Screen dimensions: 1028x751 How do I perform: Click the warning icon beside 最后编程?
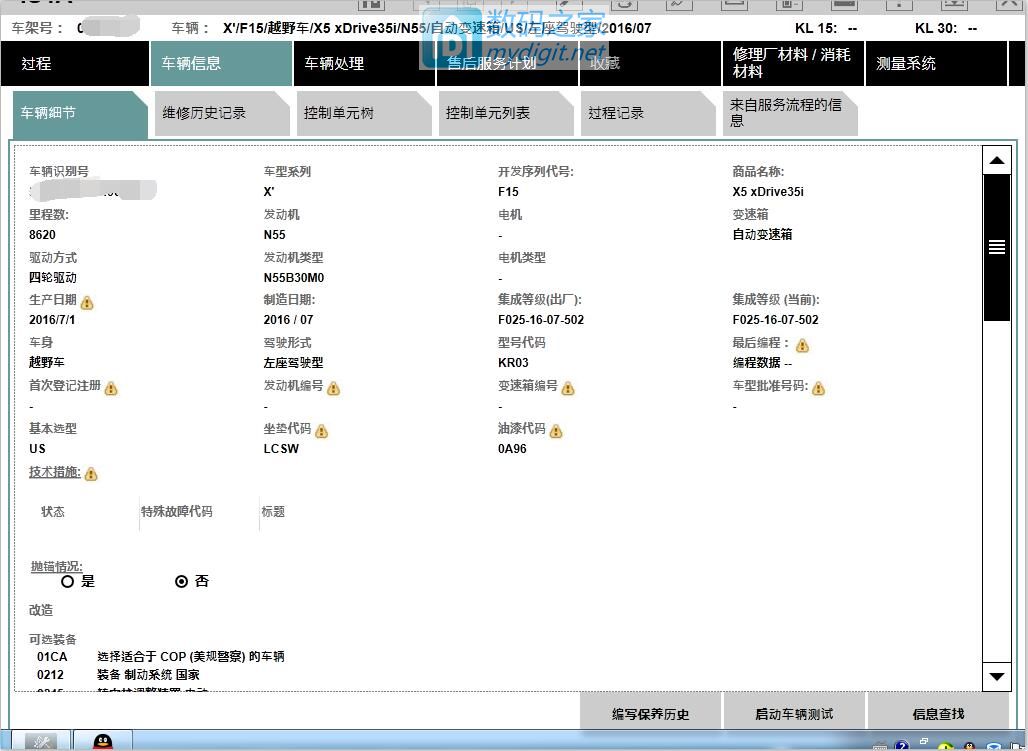pos(803,344)
